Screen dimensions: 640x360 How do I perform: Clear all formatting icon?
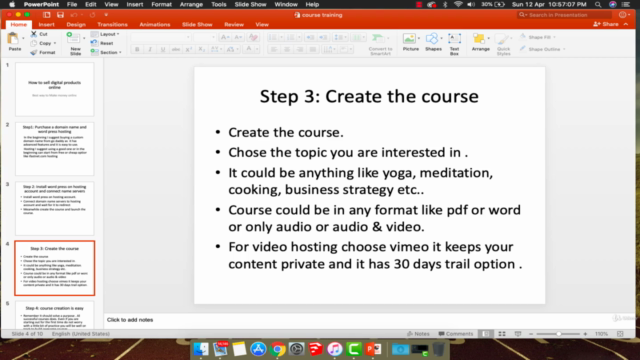pos(253,37)
